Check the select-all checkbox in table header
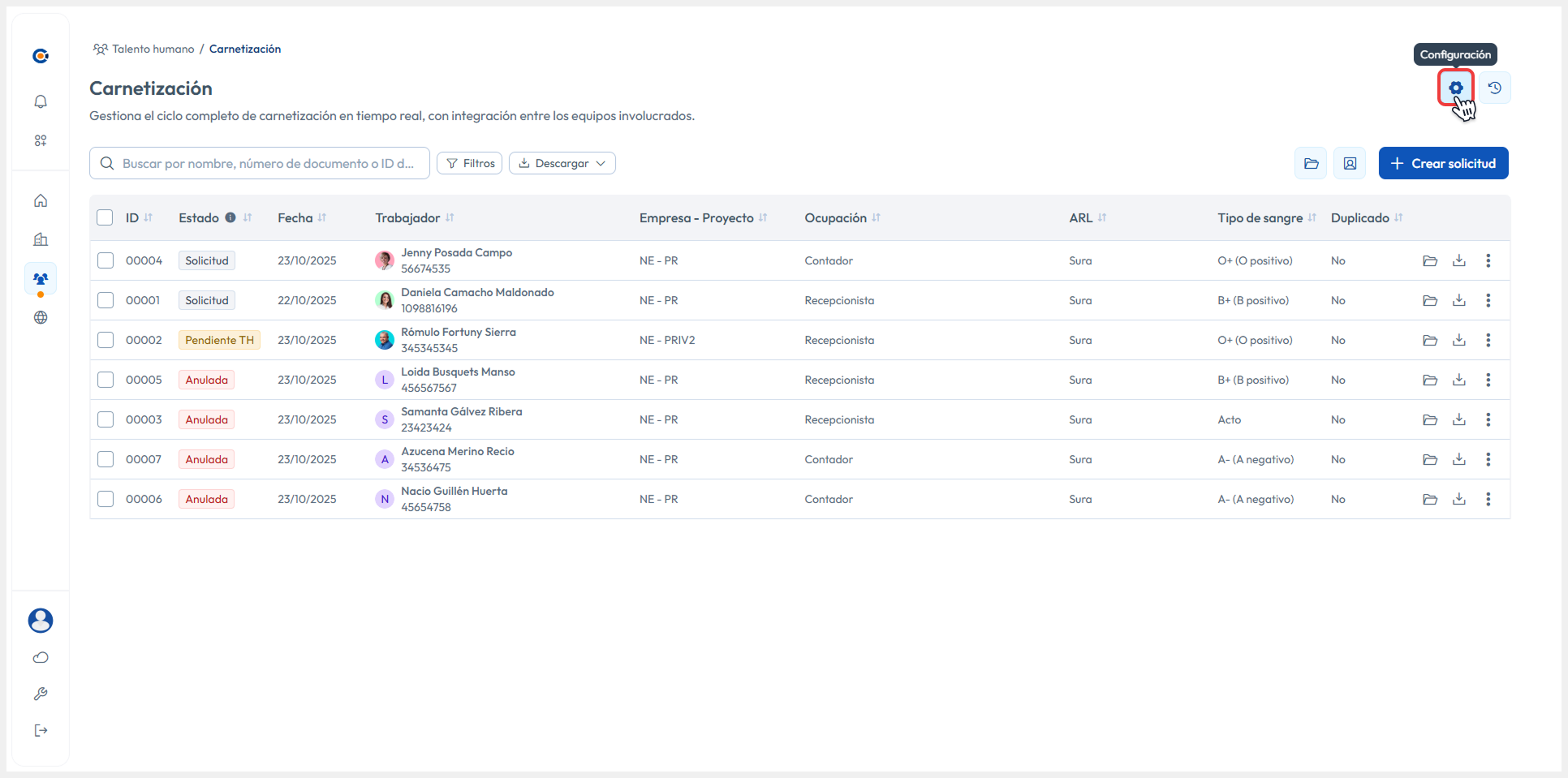 coord(106,217)
